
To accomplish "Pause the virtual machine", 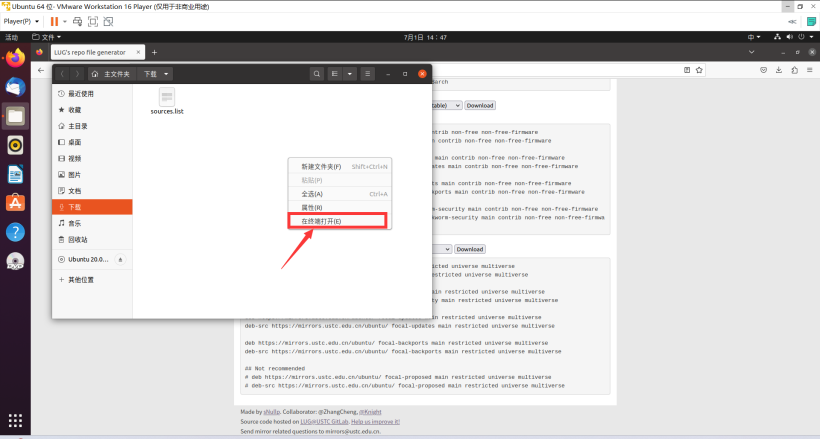I will click(x=56, y=21).
